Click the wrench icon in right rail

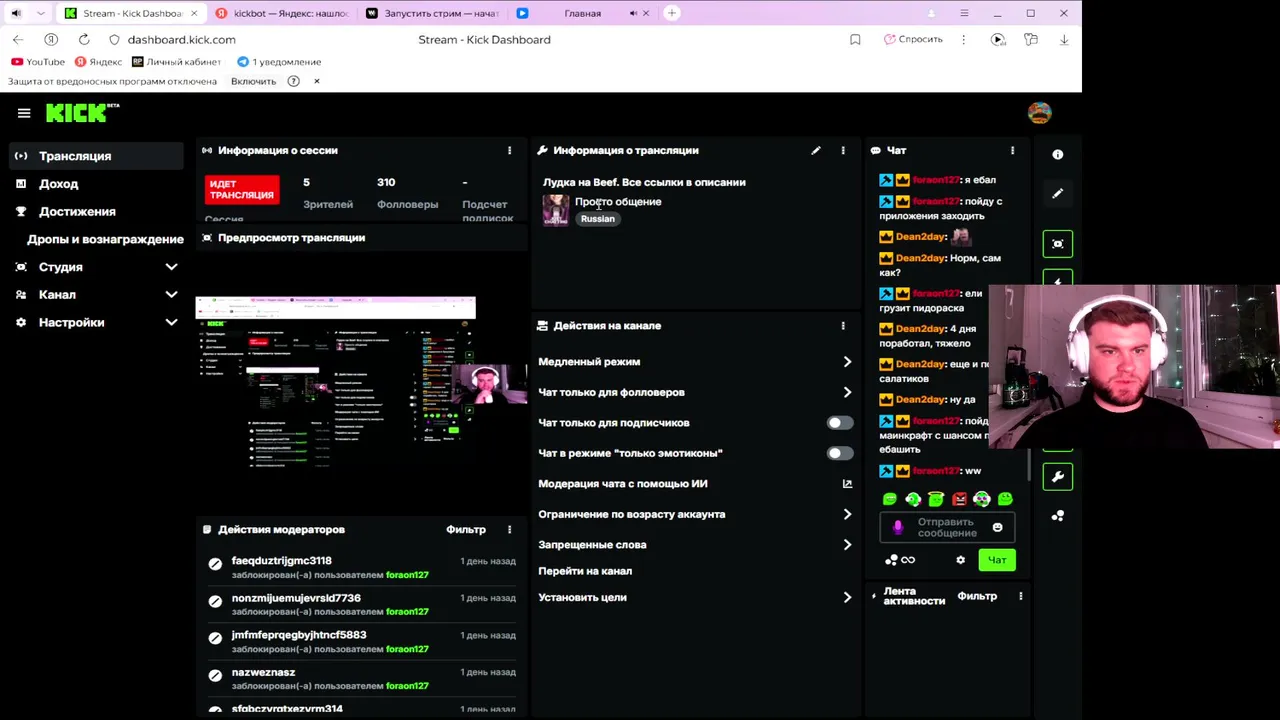[1058, 477]
